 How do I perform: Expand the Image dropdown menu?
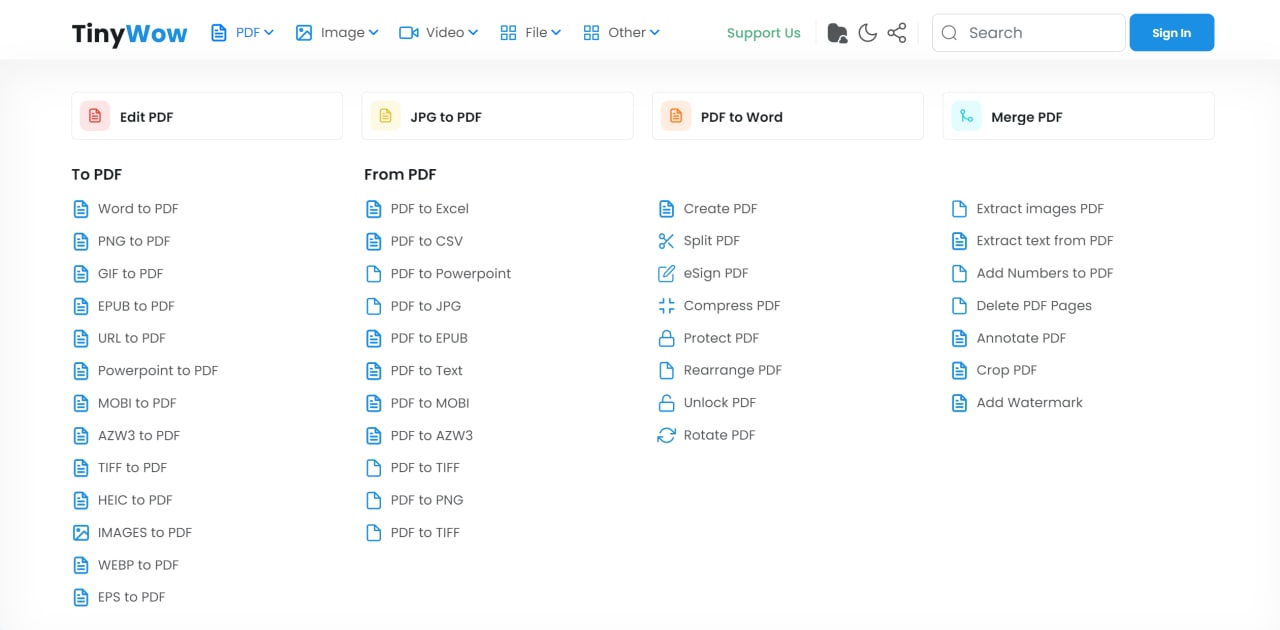(337, 33)
